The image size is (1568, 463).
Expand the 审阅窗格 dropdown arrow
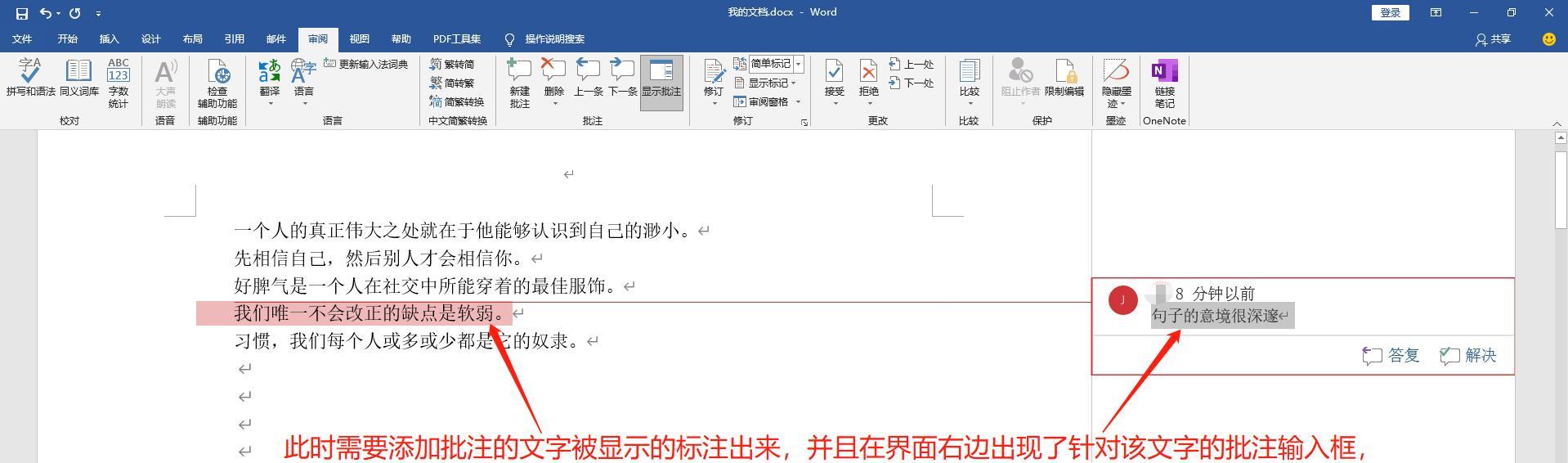pyautogui.click(x=798, y=102)
